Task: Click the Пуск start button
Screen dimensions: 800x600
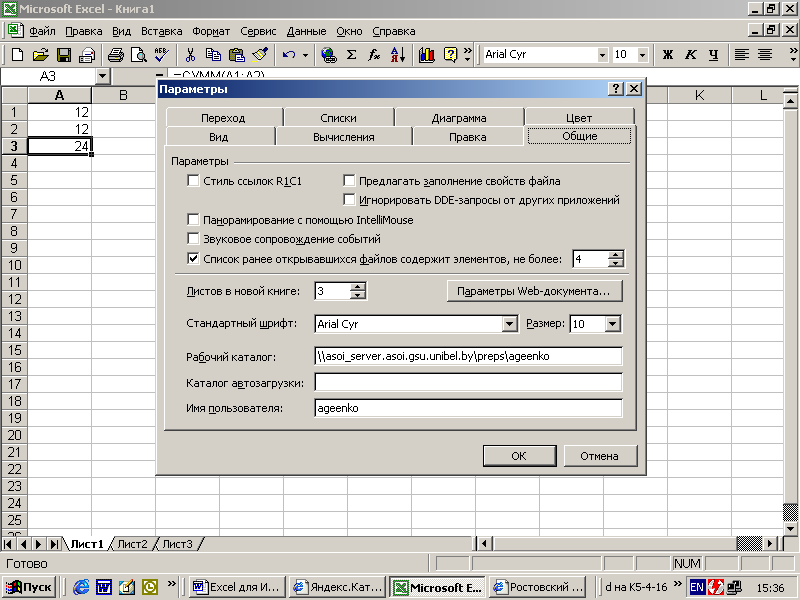Action: coord(30,587)
